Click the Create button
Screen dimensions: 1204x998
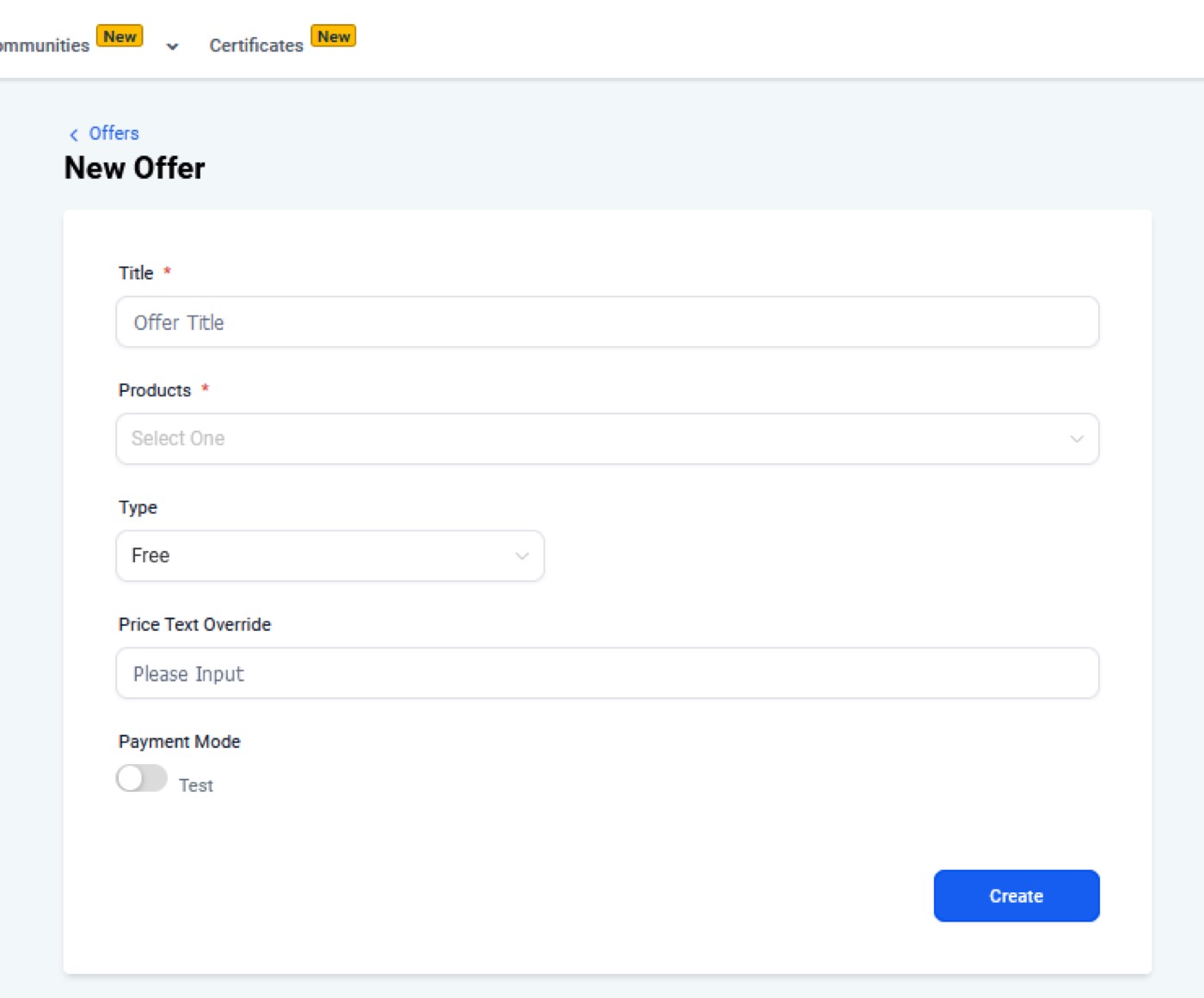(x=1017, y=896)
